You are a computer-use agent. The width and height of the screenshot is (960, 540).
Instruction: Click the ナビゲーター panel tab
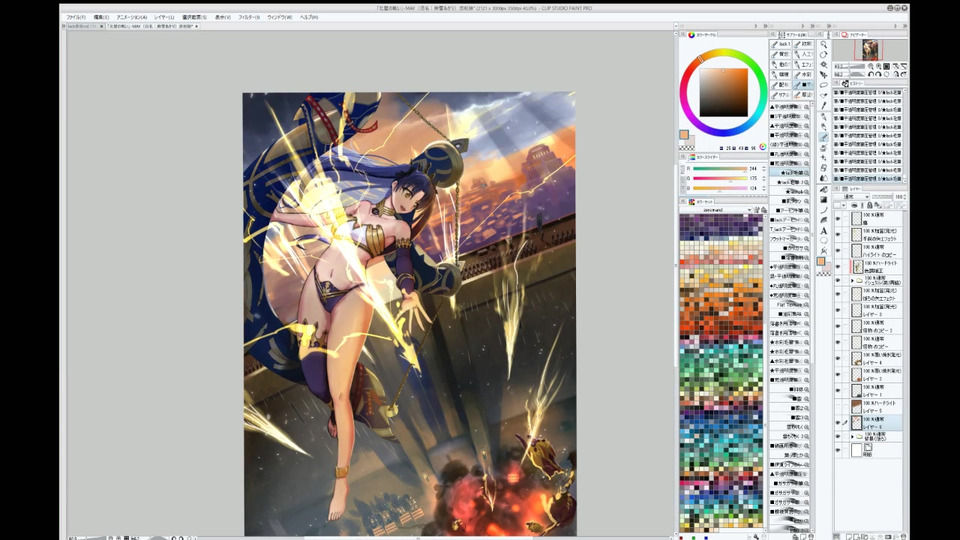pos(853,35)
